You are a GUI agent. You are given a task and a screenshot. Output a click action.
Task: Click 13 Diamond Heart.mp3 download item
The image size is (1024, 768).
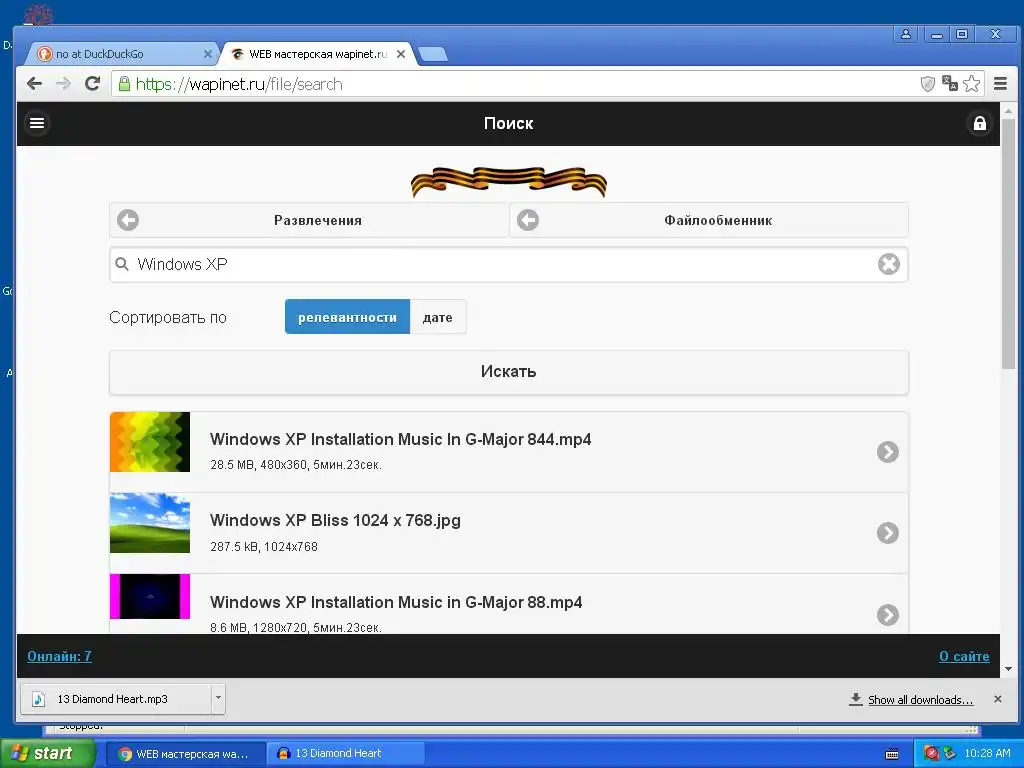(116, 699)
